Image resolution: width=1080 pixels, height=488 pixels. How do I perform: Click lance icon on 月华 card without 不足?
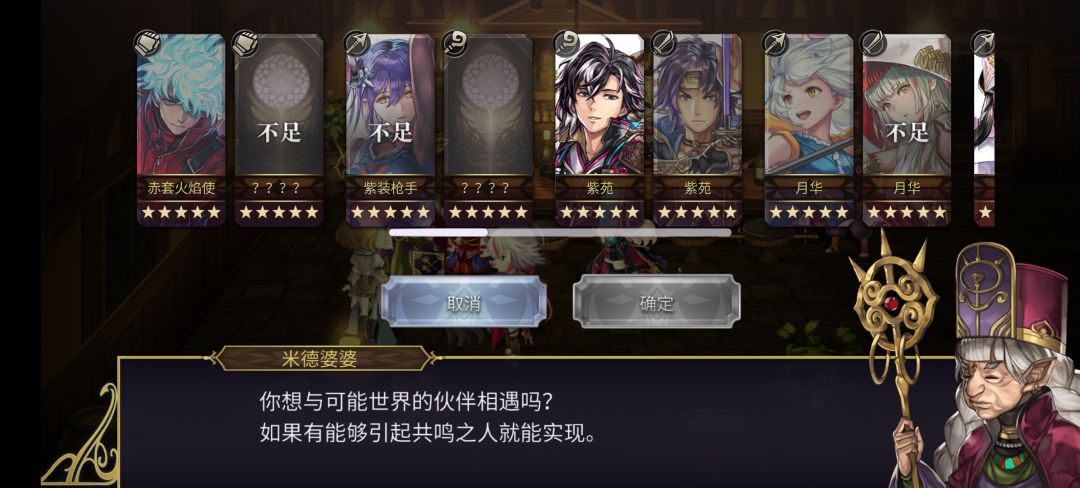[776, 43]
